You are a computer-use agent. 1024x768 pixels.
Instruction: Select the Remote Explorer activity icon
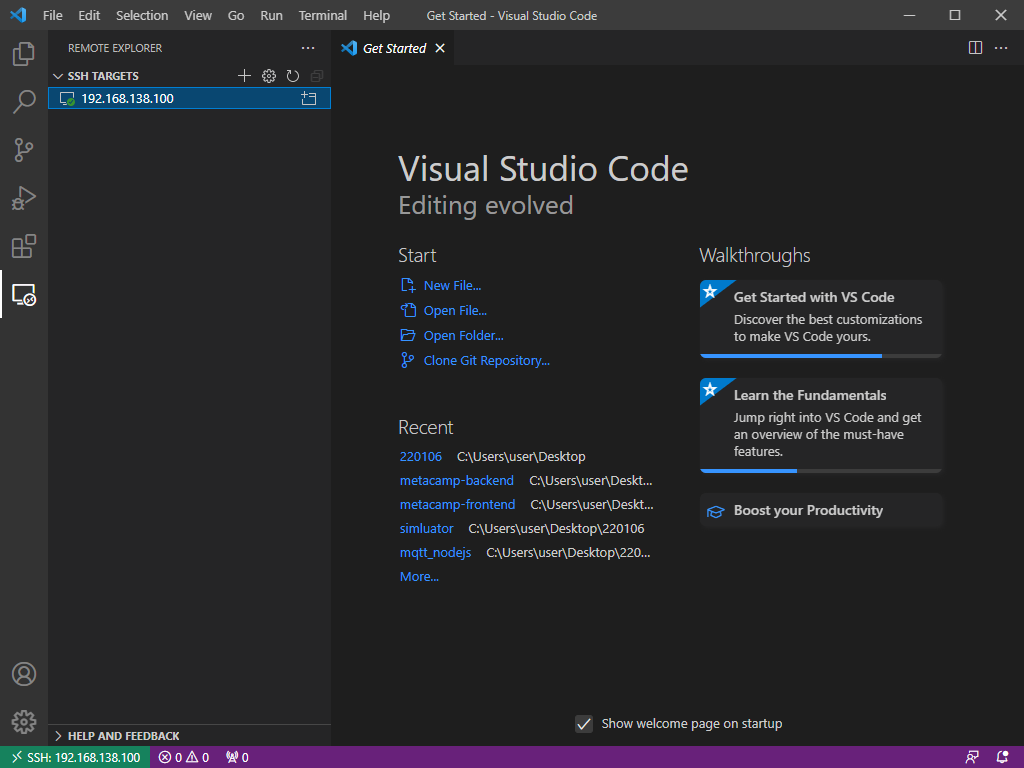[x=24, y=295]
